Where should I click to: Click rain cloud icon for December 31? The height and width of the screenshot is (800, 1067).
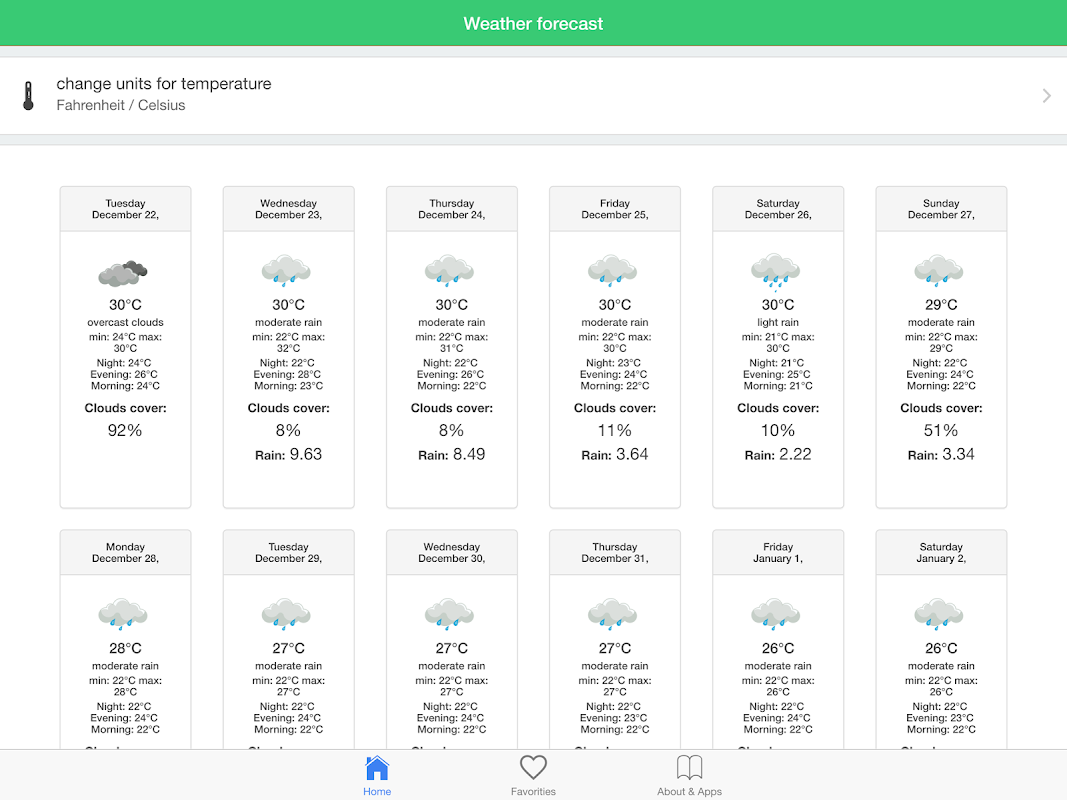pos(612,614)
